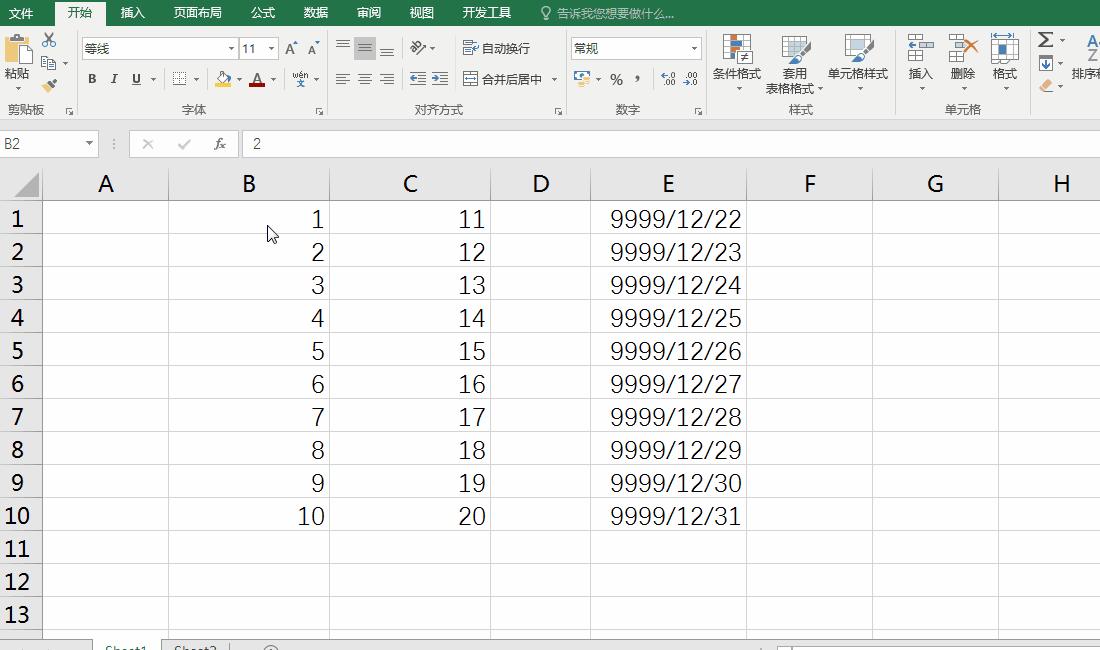Image resolution: width=1100 pixels, height=650 pixels.
Task: Decrease decimal places
Action: pyautogui.click(x=691, y=79)
